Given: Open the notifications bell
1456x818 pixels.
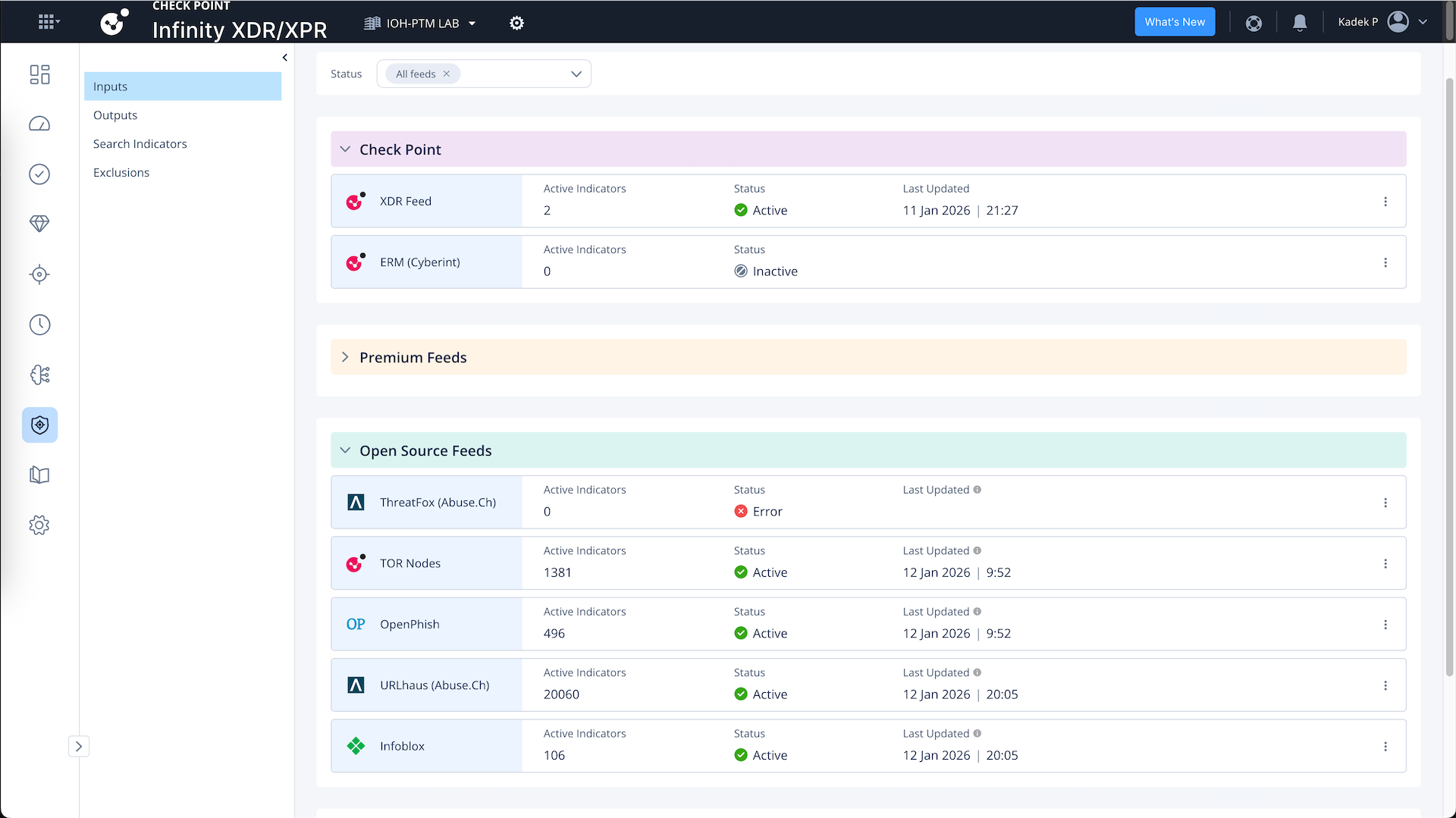Looking at the screenshot, I should pyautogui.click(x=1300, y=23).
